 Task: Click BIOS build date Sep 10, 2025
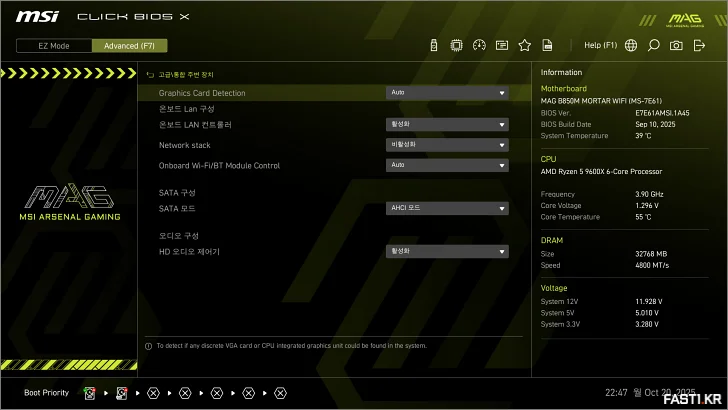pyautogui.click(x=655, y=124)
